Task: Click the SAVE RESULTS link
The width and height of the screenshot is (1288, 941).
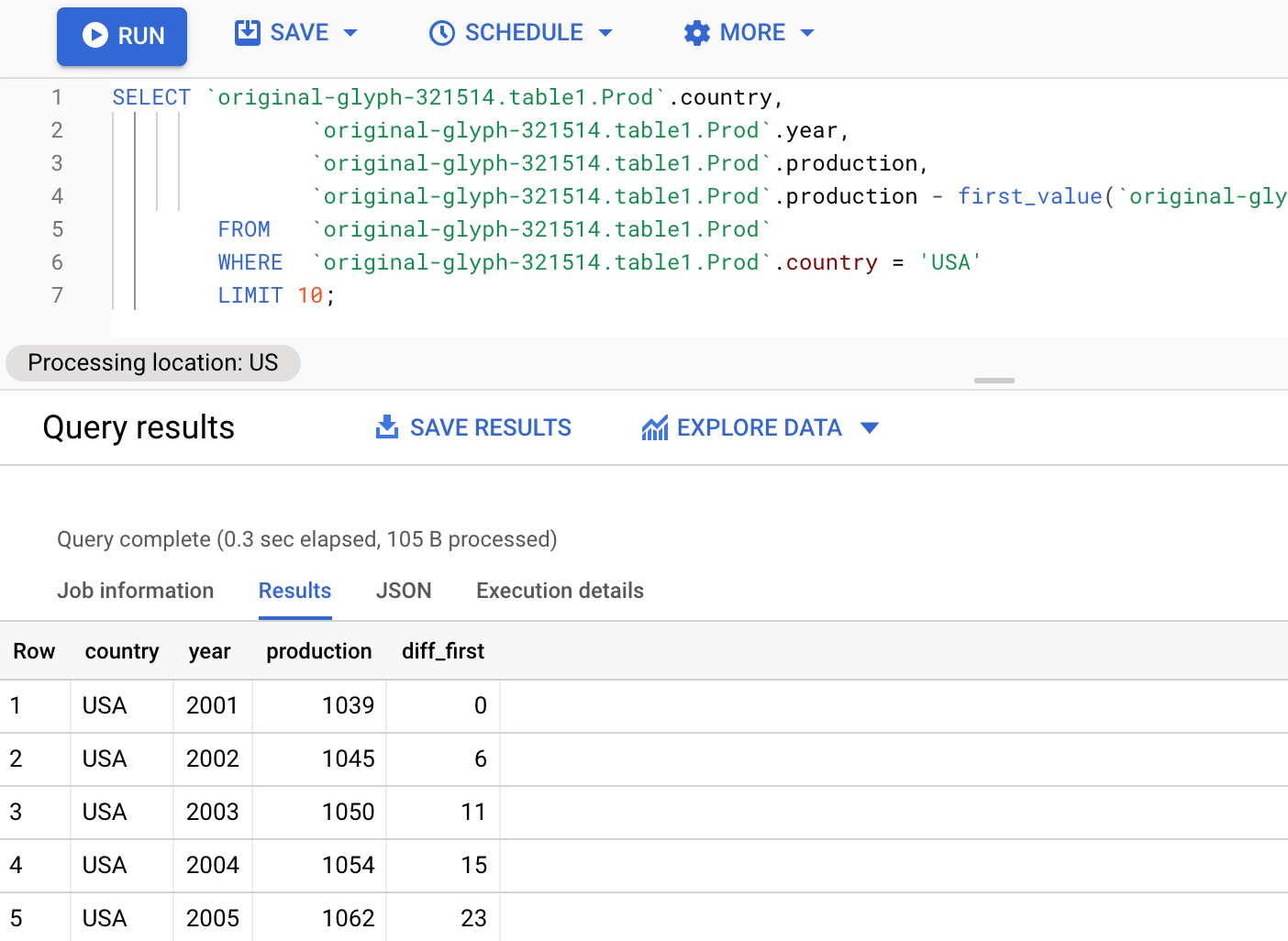Action: coord(491,426)
